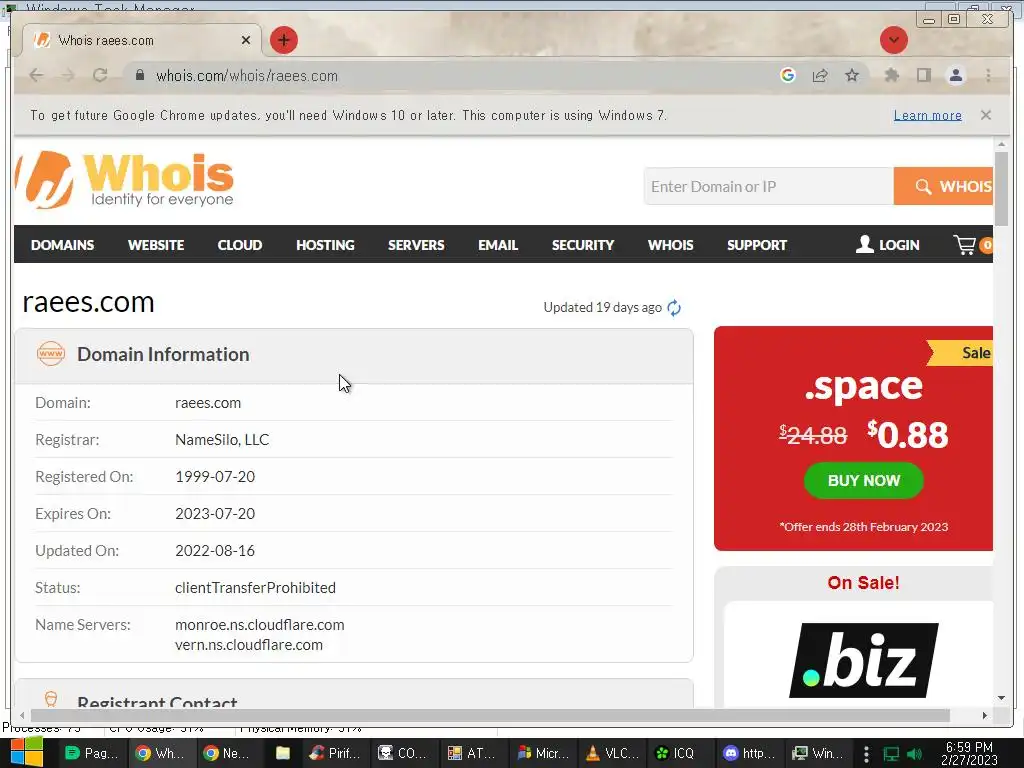
Task: Open the Windows Start button
Action: [26, 752]
